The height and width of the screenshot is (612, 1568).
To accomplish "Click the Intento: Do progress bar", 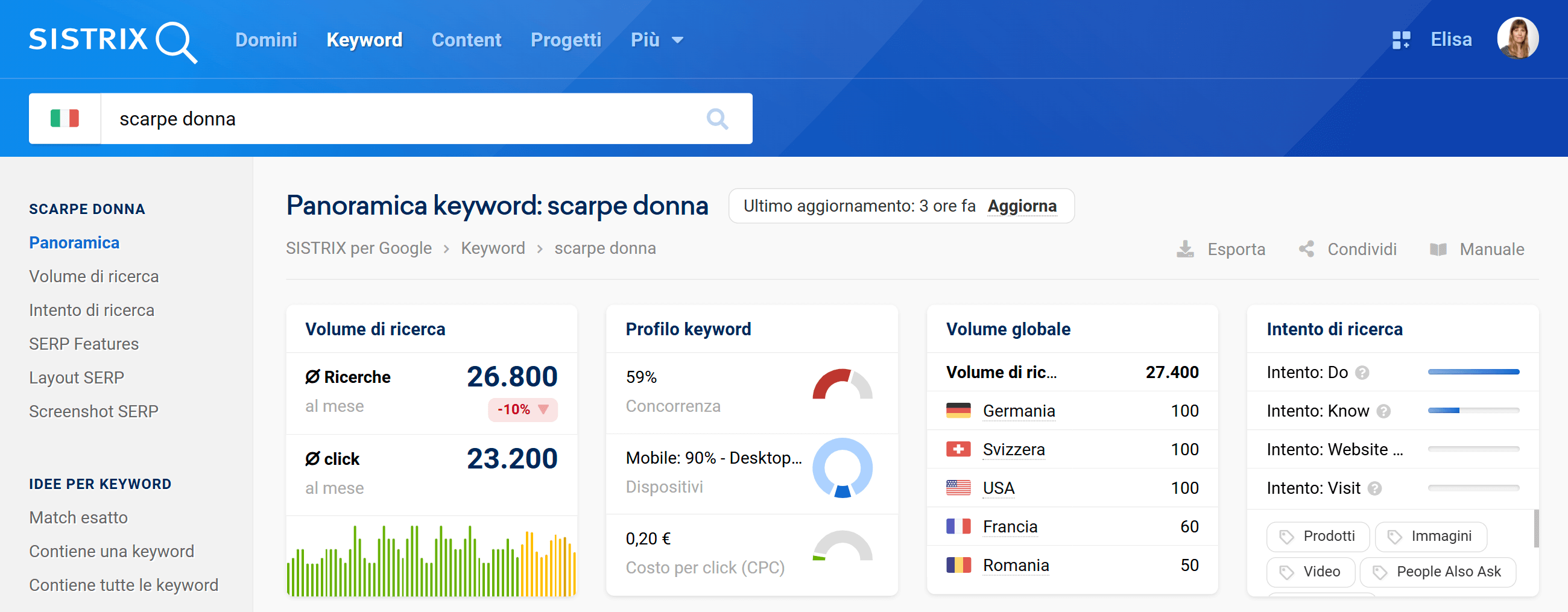I will coord(1473,371).
